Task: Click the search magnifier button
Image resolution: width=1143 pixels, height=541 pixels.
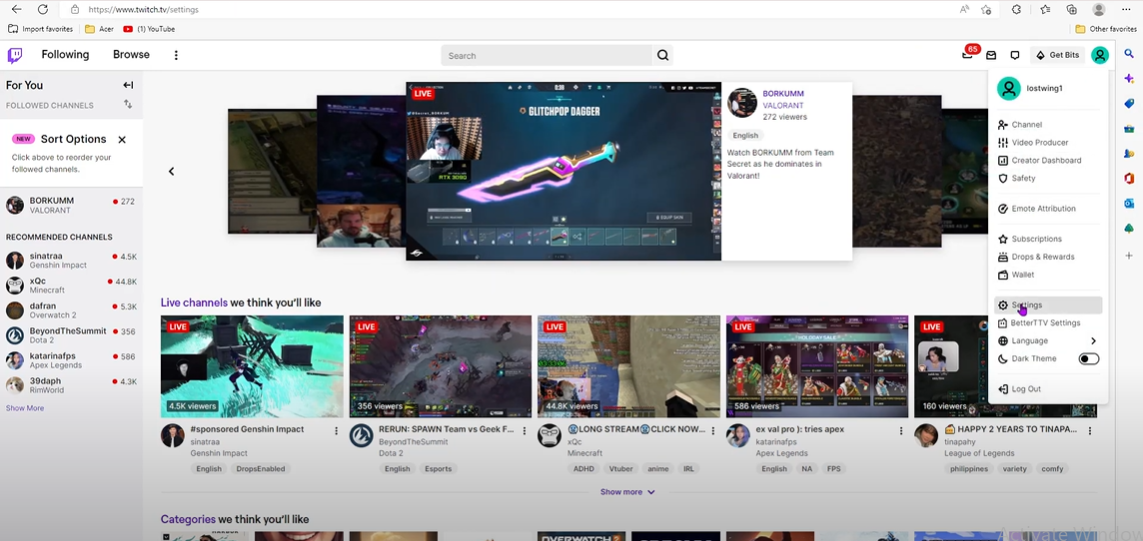Action: [x=662, y=55]
